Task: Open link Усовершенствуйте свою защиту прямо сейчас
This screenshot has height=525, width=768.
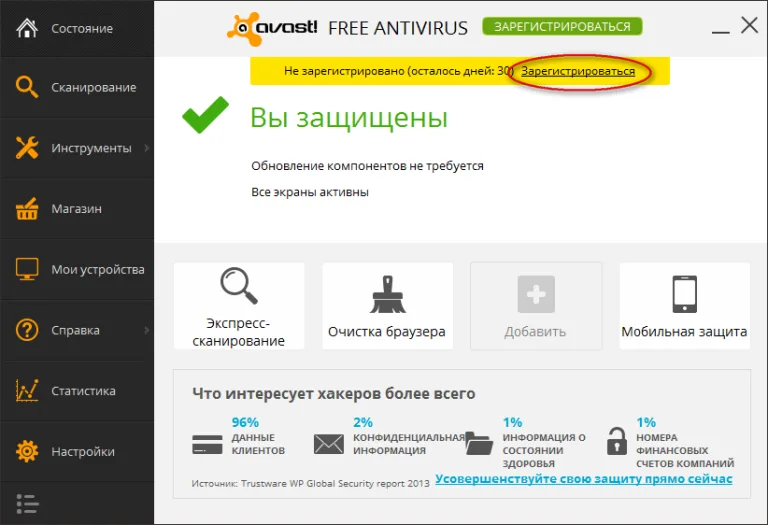Action: [583, 479]
